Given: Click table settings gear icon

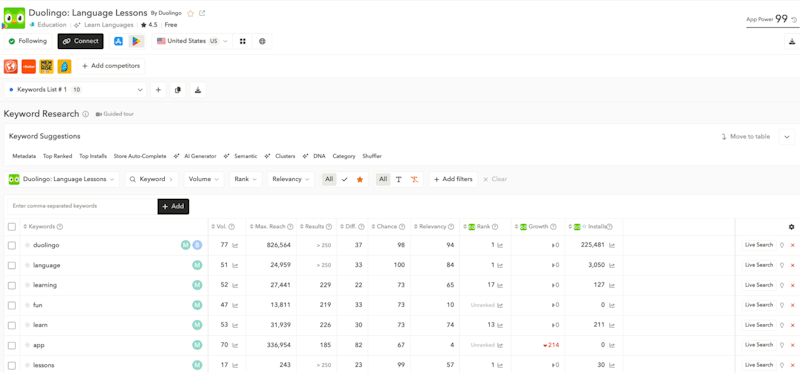Looking at the screenshot, I should pos(791,227).
